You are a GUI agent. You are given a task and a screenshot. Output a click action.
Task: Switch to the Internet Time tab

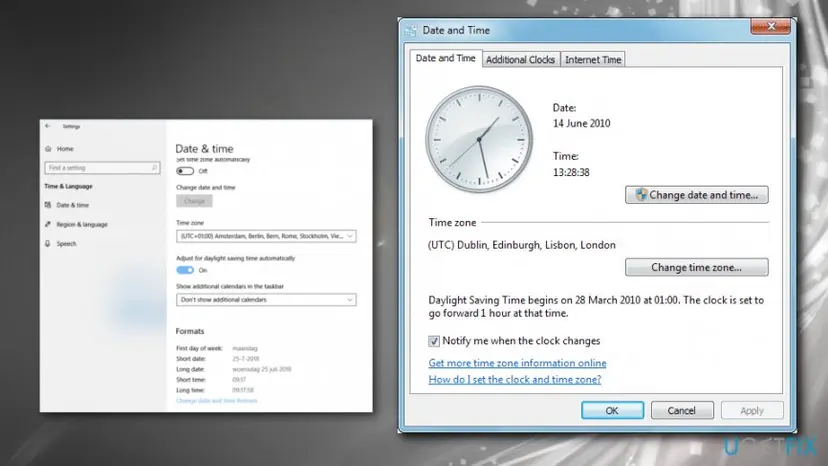(593, 60)
